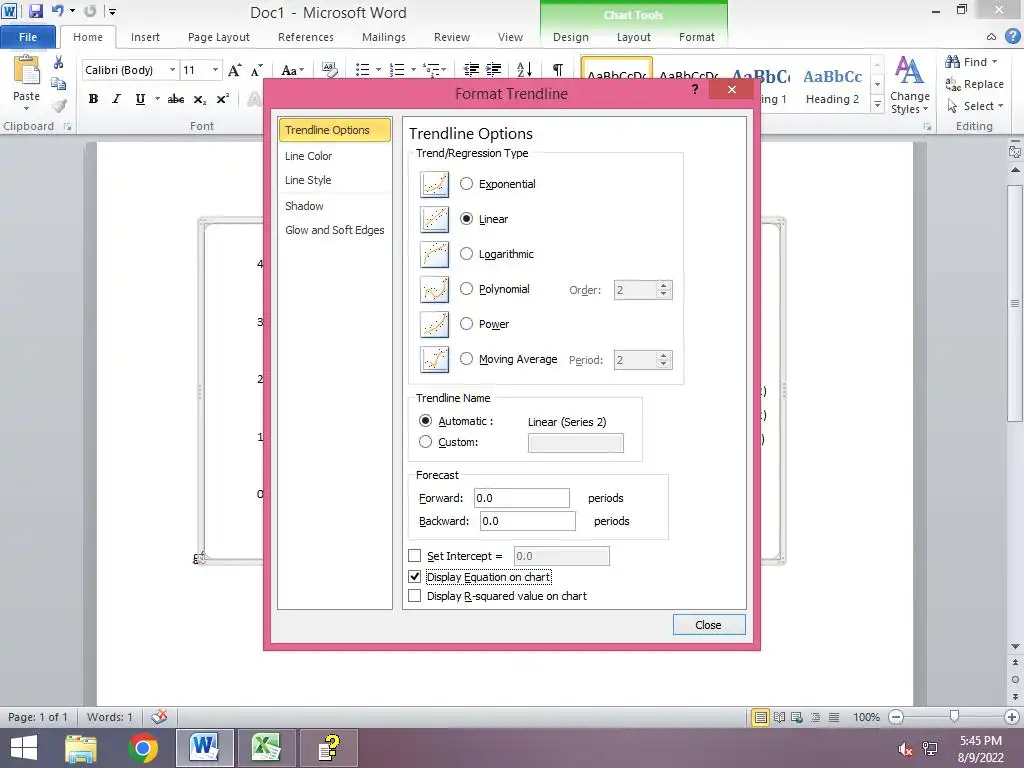Viewport: 1024px width, 768px height.
Task: Click the zoom slider handle
Action: (x=954, y=717)
